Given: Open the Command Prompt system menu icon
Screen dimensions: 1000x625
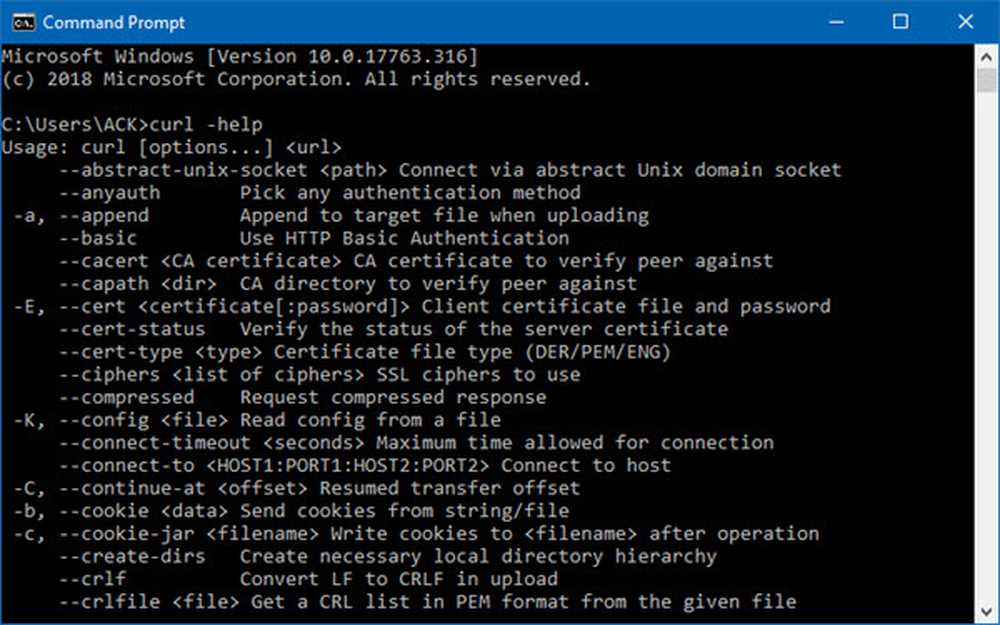Looking at the screenshot, I should click(24, 22).
